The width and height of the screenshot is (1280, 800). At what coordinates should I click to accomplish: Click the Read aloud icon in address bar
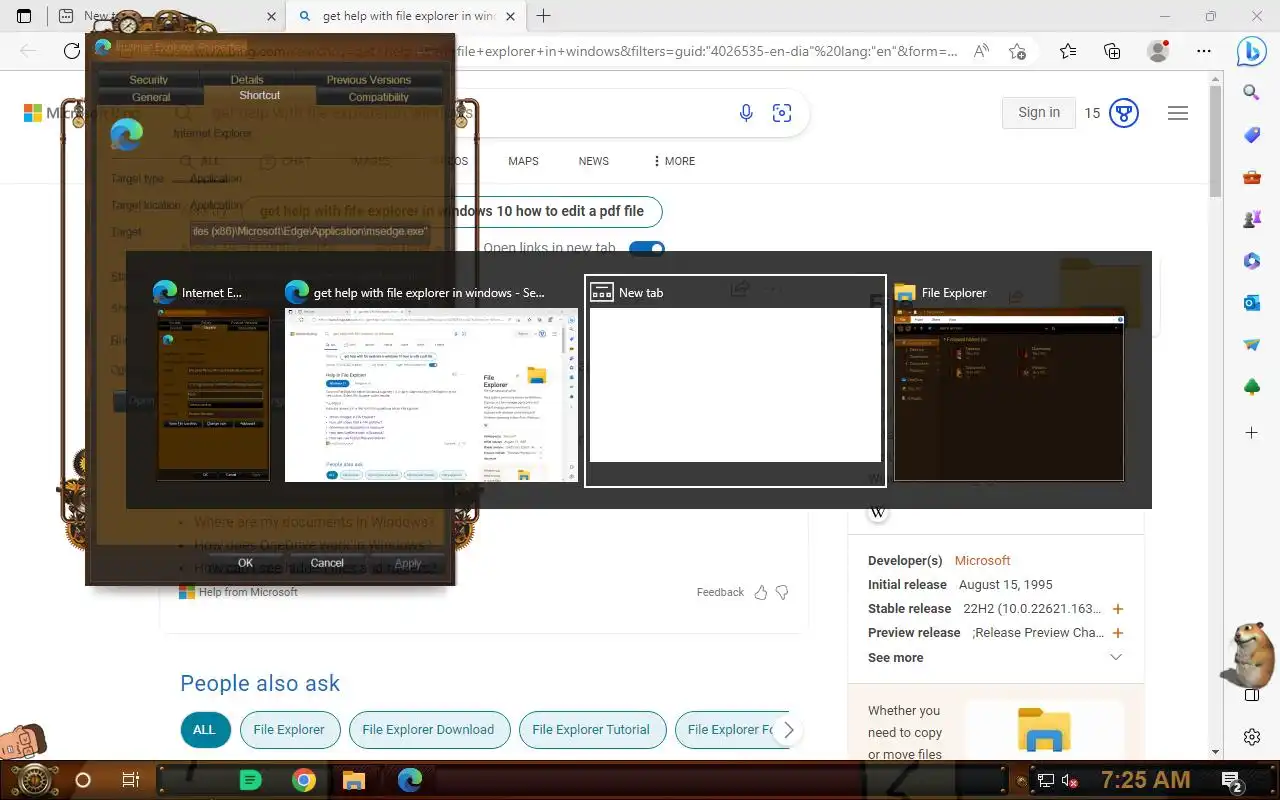coord(982,51)
